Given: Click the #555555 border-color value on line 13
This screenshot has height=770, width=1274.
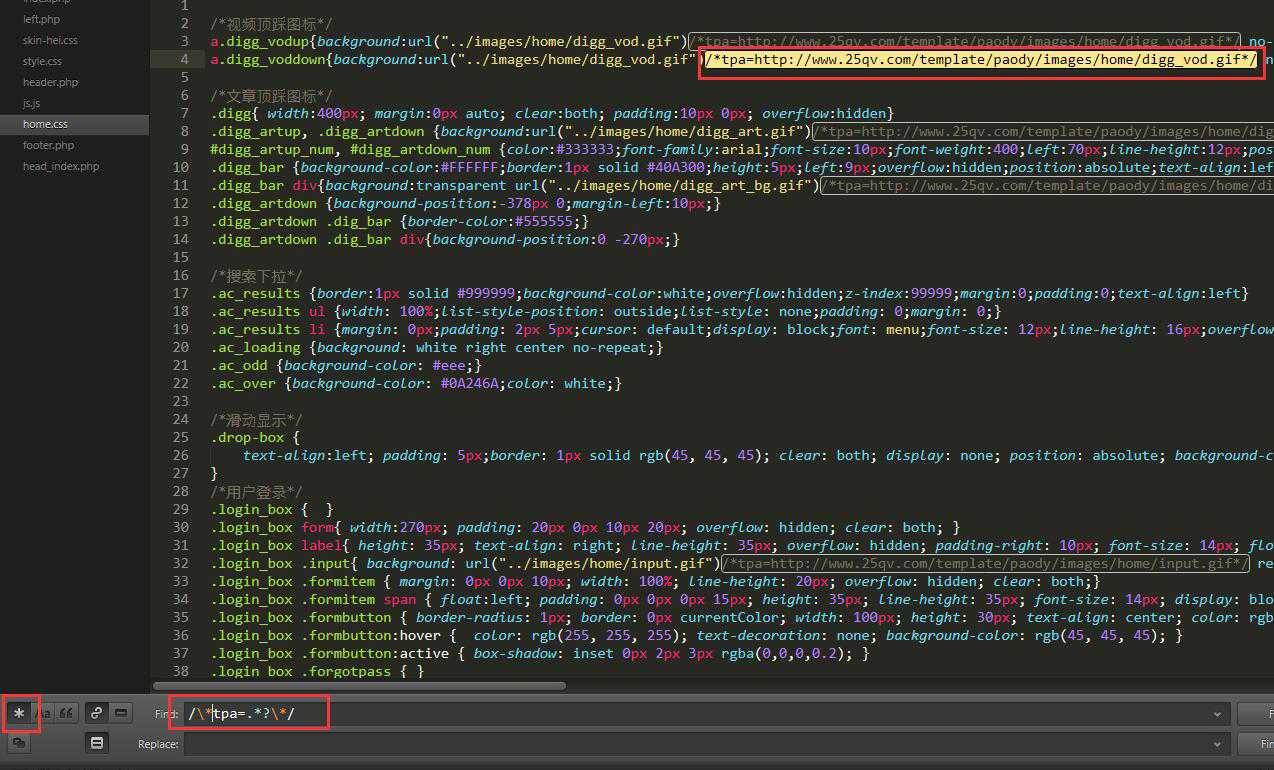Looking at the screenshot, I should (x=544, y=221).
